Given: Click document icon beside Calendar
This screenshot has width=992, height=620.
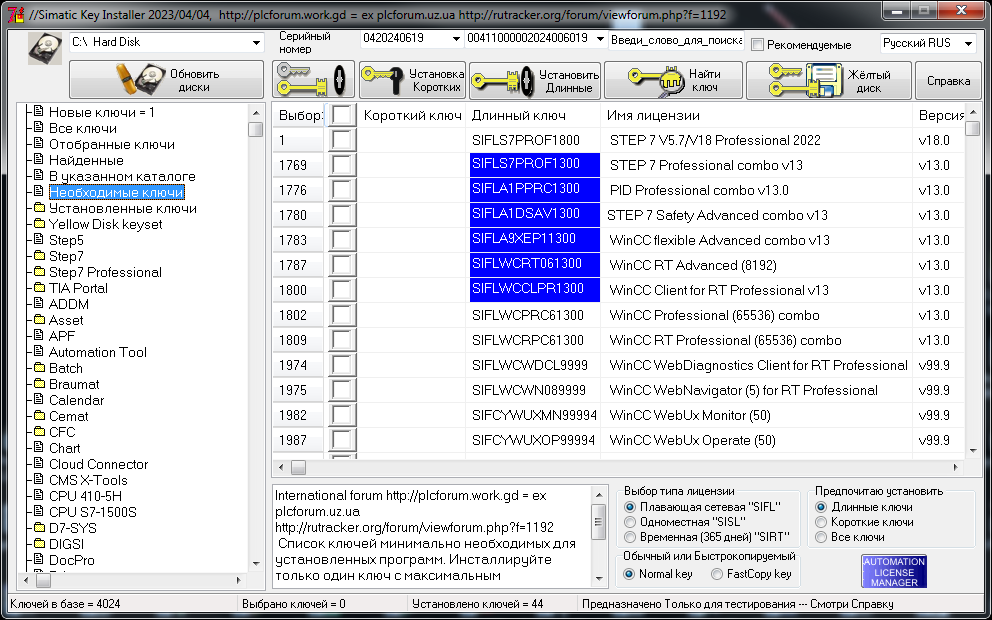Looking at the screenshot, I should pyautogui.click(x=39, y=399).
